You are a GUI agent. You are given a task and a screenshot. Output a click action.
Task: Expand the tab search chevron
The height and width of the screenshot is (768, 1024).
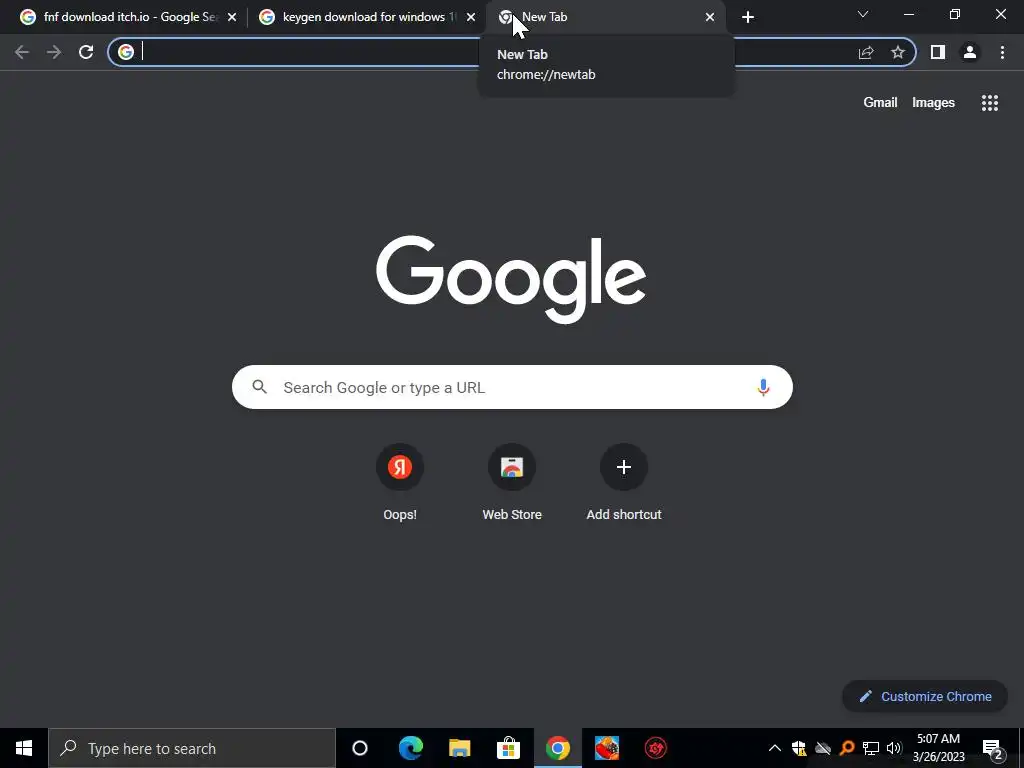(x=863, y=14)
